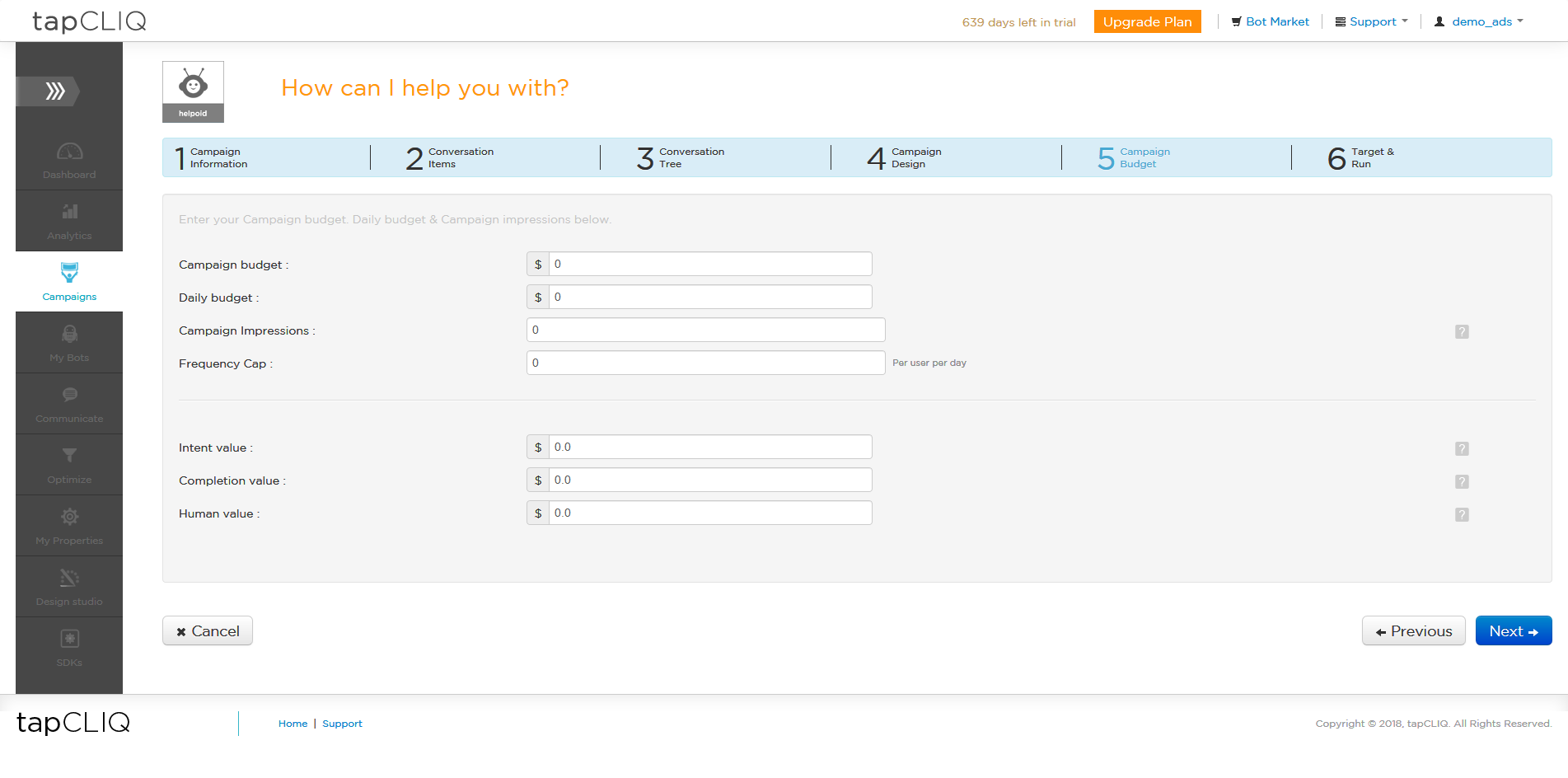Go to step 1 Campaign Information
This screenshot has height=778, width=1568.
click(213, 157)
